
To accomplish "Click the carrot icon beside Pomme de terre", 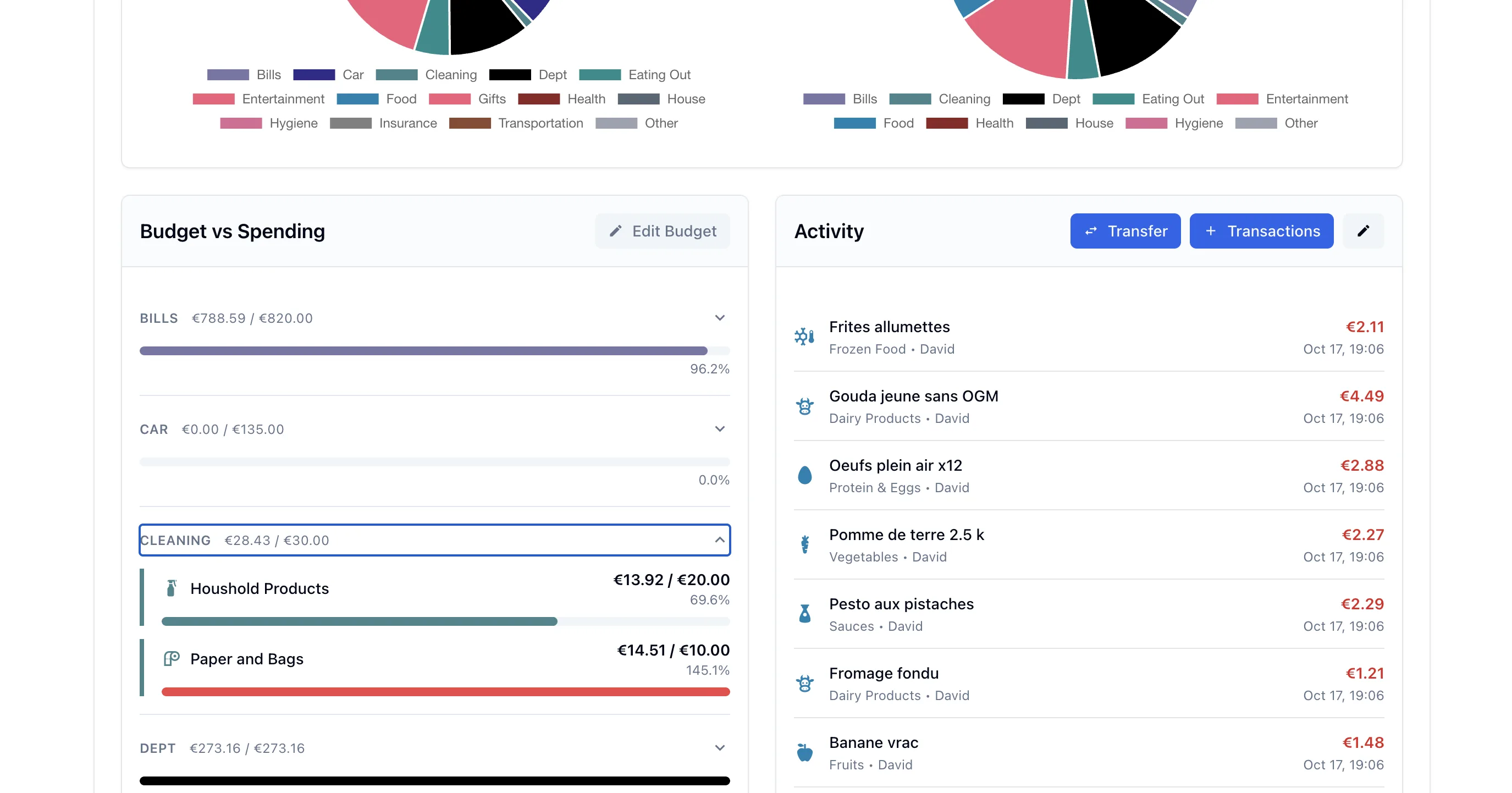I will (805, 545).
